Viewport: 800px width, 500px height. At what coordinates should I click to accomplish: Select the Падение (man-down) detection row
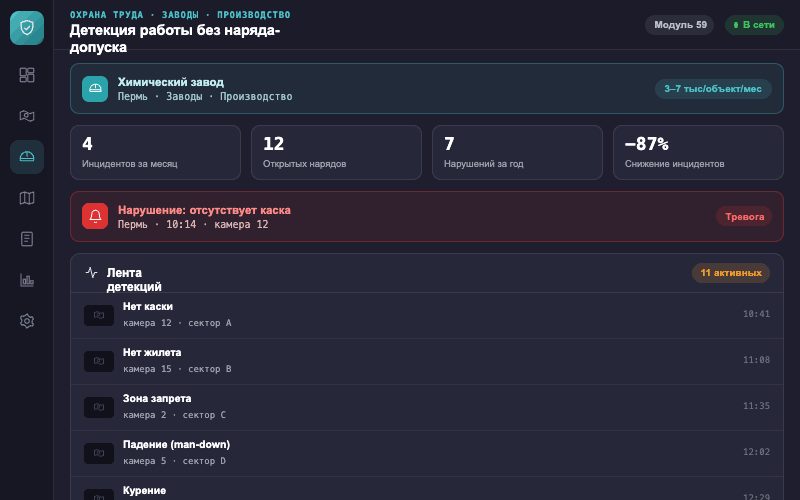(427, 453)
